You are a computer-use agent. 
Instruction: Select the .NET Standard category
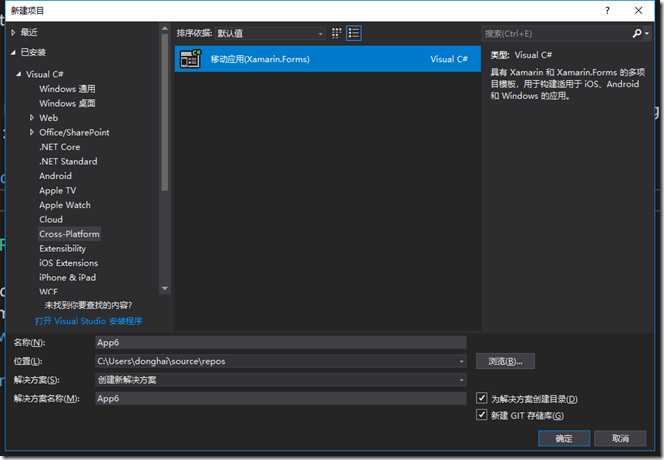click(68, 161)
